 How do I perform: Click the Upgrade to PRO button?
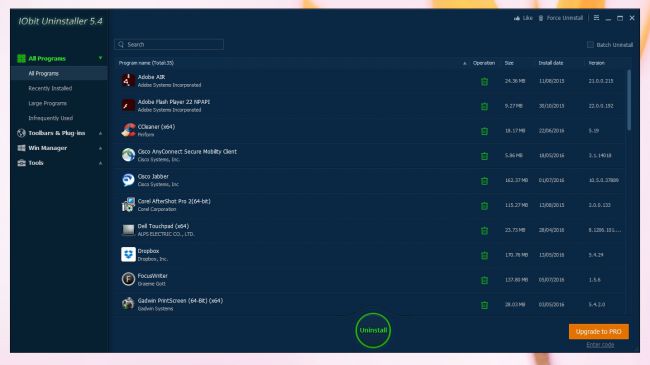pyautogui.click(x=599, y=331)
